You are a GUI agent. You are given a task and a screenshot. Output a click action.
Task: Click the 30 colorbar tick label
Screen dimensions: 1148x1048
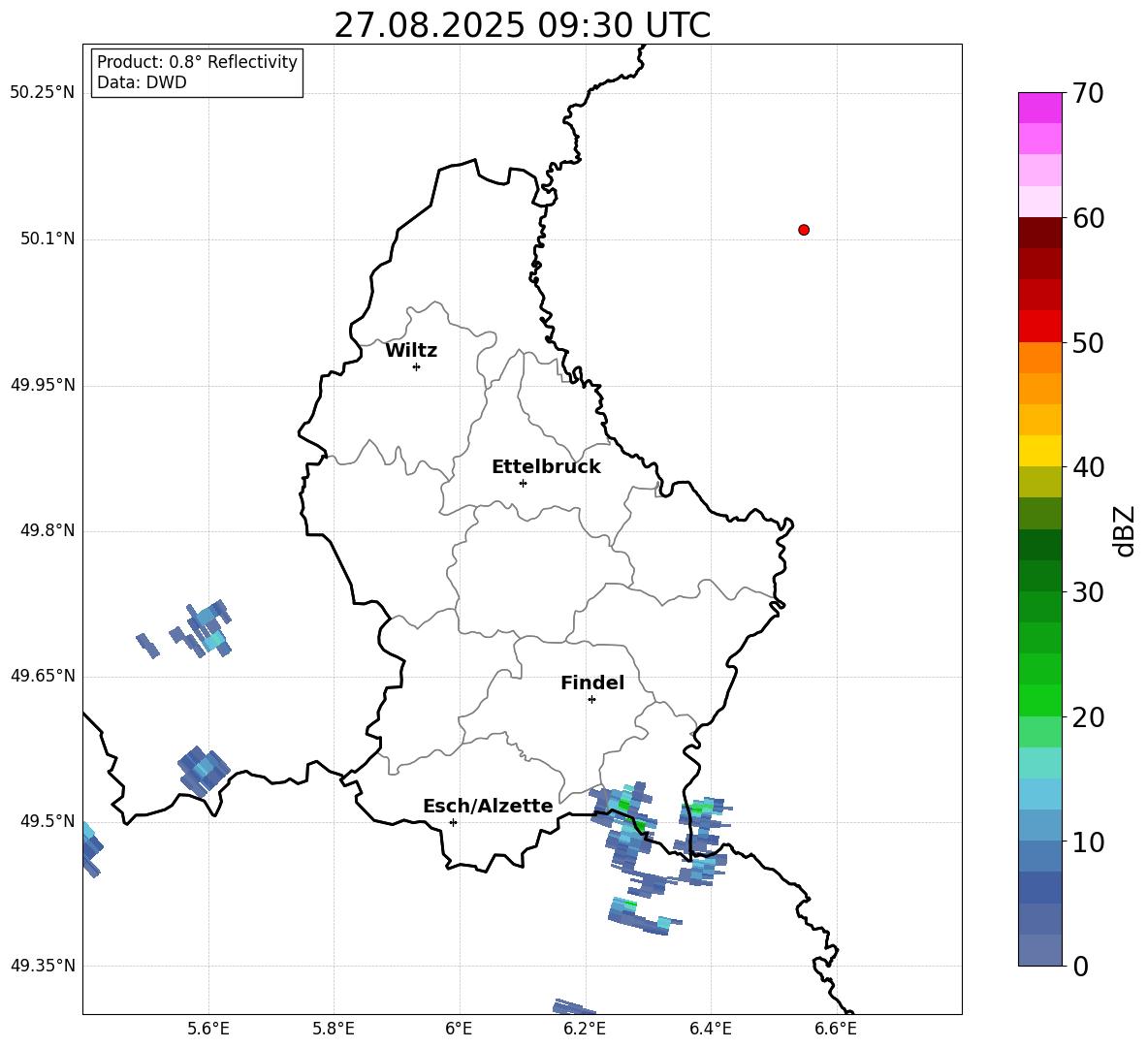1088,592
